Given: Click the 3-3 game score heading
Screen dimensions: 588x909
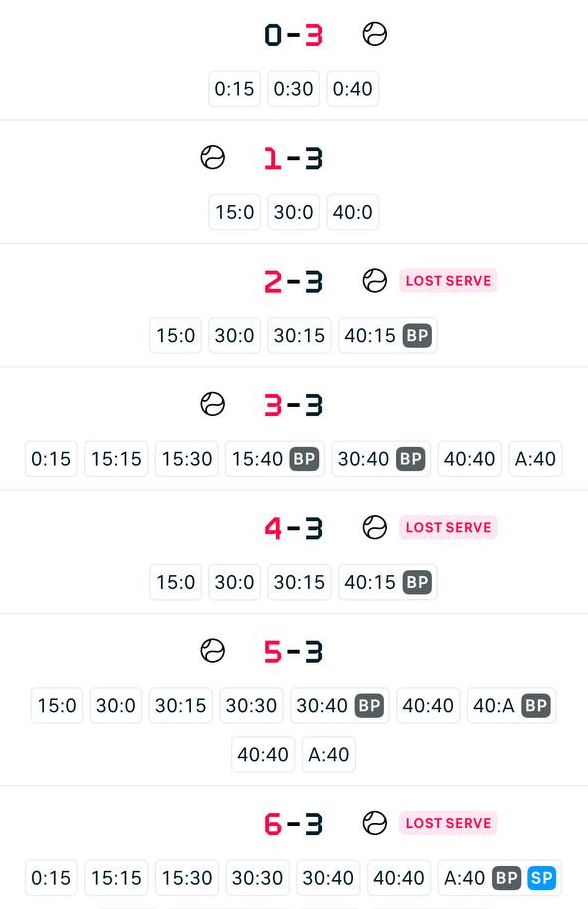Looking at the screenshot, I should click(x=293, y=405).
